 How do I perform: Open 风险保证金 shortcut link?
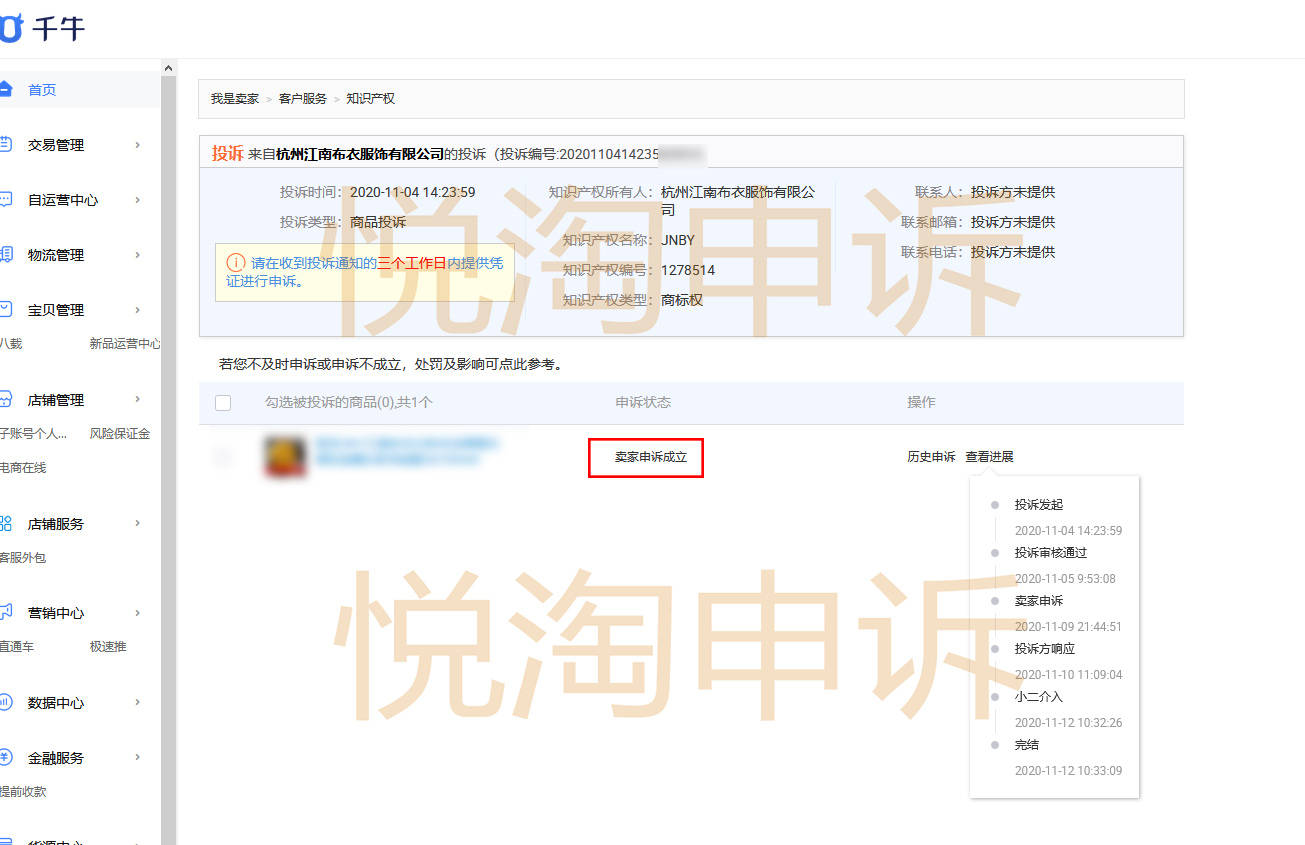120,434
